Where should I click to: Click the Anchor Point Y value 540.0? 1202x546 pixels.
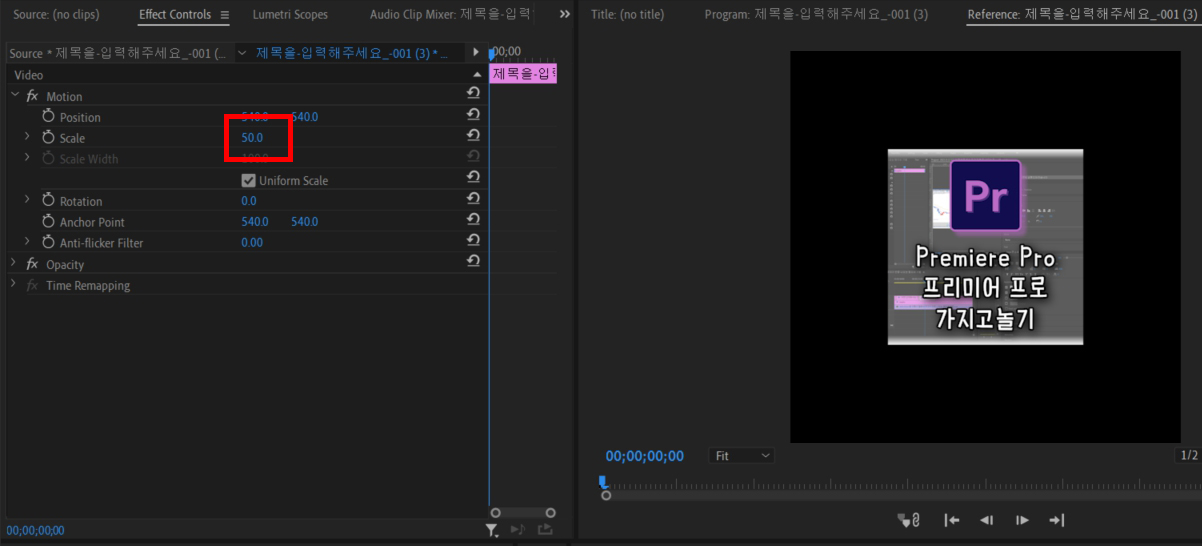click(304, 222)
